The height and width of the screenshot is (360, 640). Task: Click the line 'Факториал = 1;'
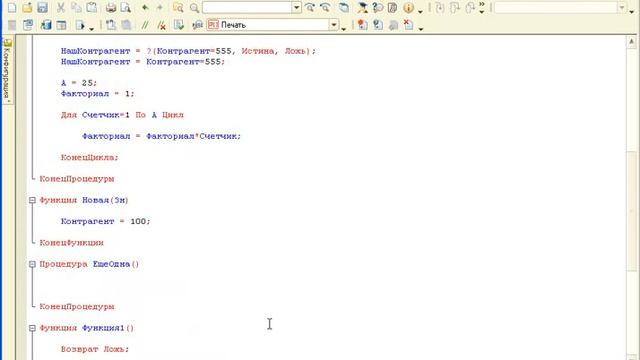98,94
